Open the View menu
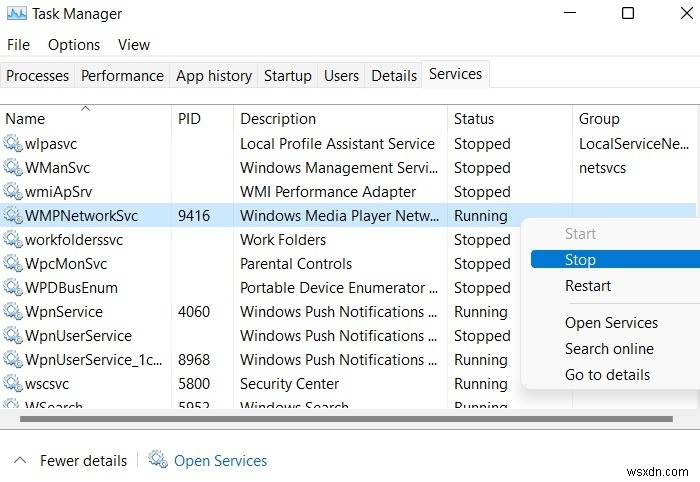700x482 pixels. (x=134, y=45)
